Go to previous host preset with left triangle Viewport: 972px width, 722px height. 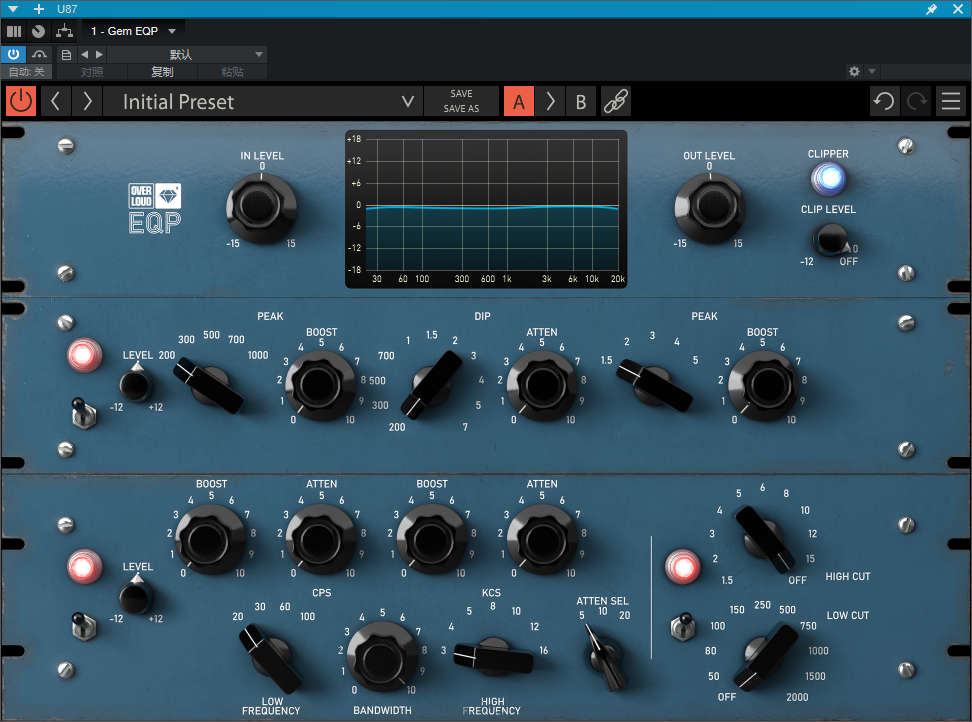[x=84, y=55]
